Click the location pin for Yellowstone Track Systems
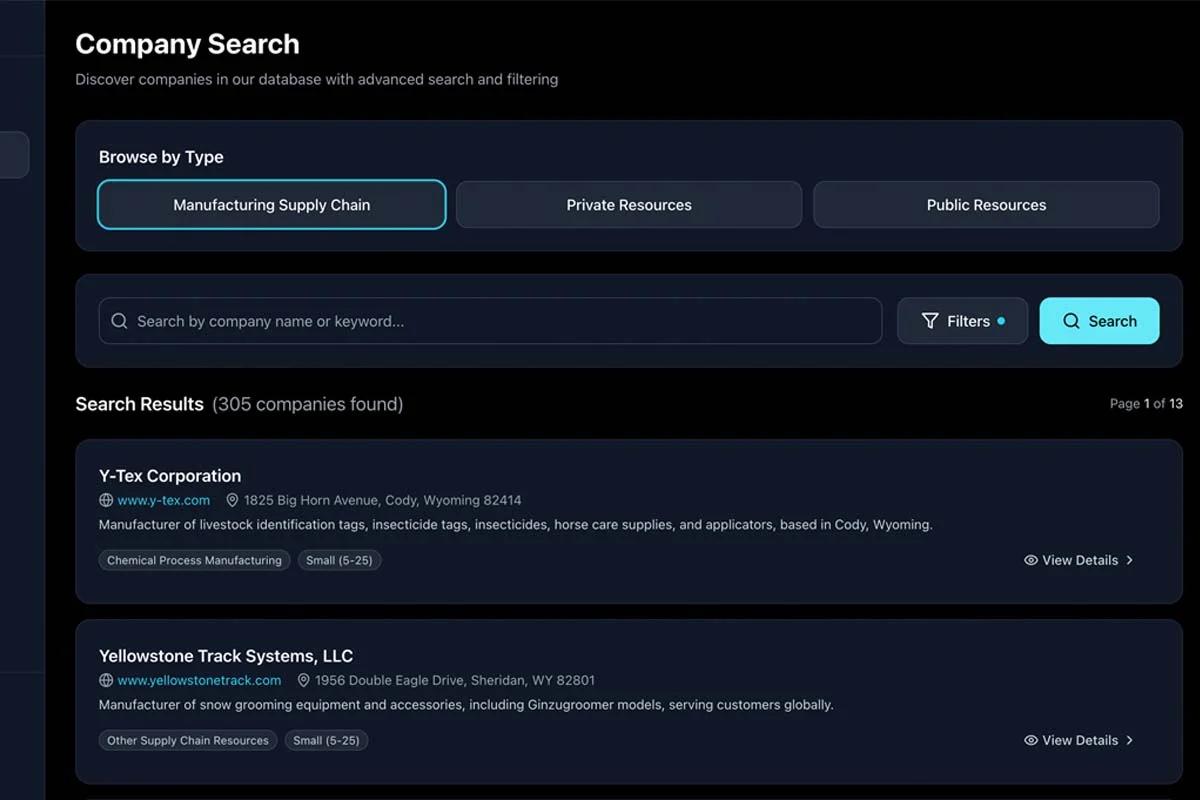 pos(304,680)
